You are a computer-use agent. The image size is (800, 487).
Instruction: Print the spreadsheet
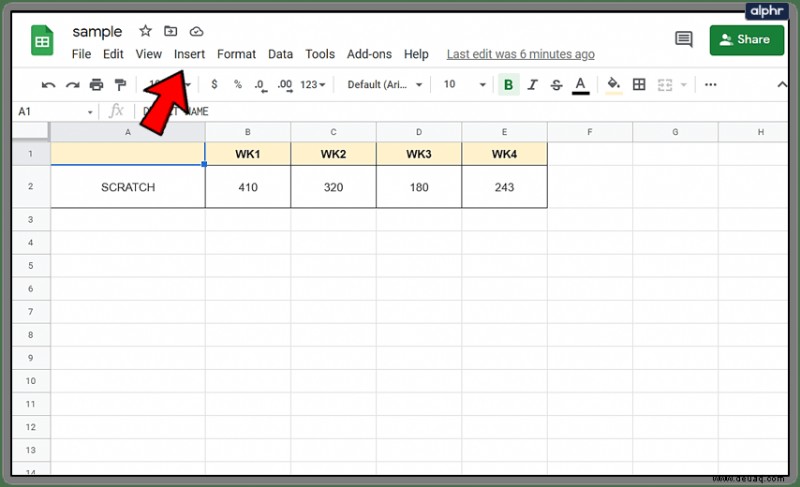pos(96,85)
